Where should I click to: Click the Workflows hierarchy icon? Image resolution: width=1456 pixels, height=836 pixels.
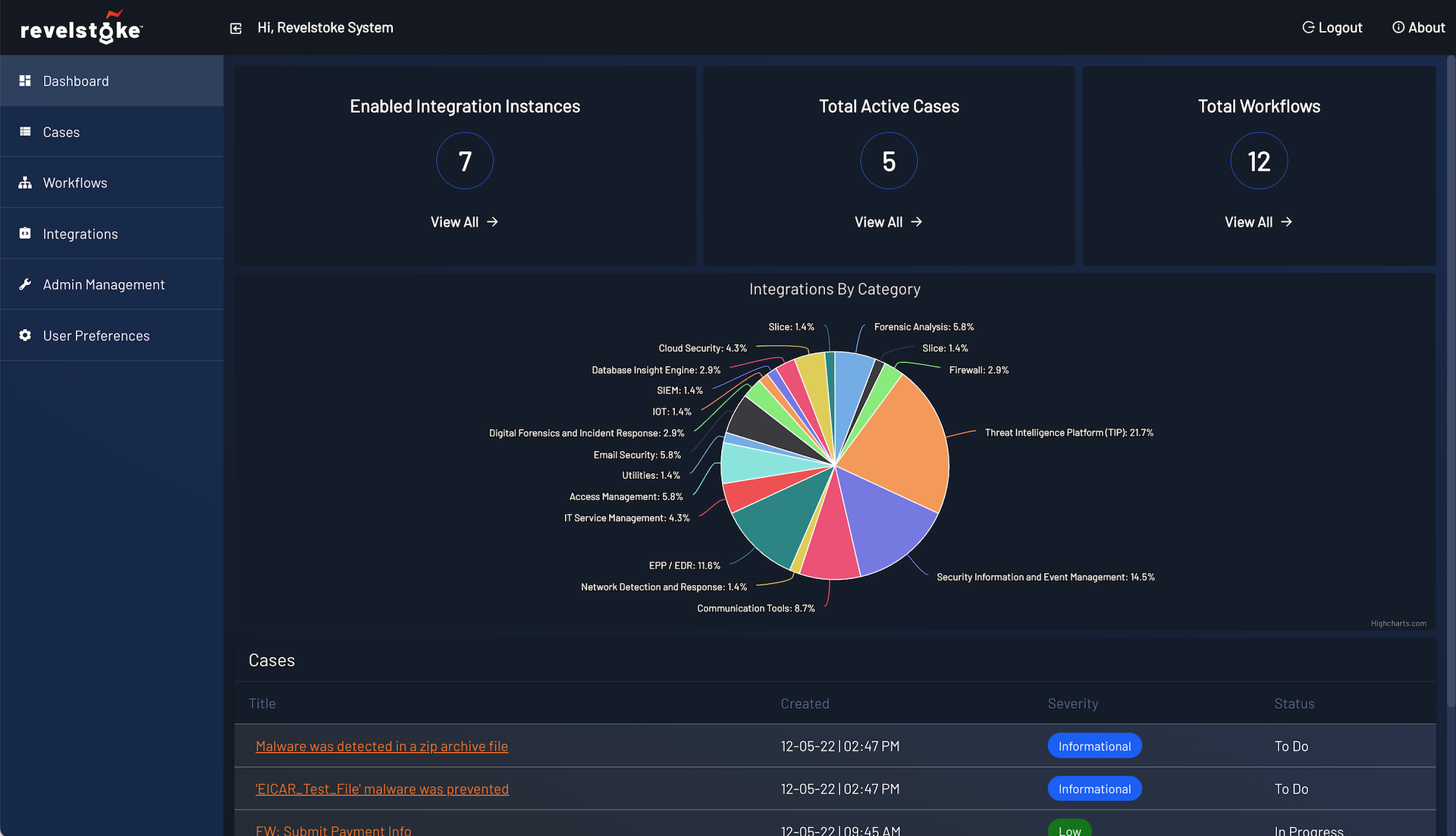pyautogui.click(x=25, y=183)
